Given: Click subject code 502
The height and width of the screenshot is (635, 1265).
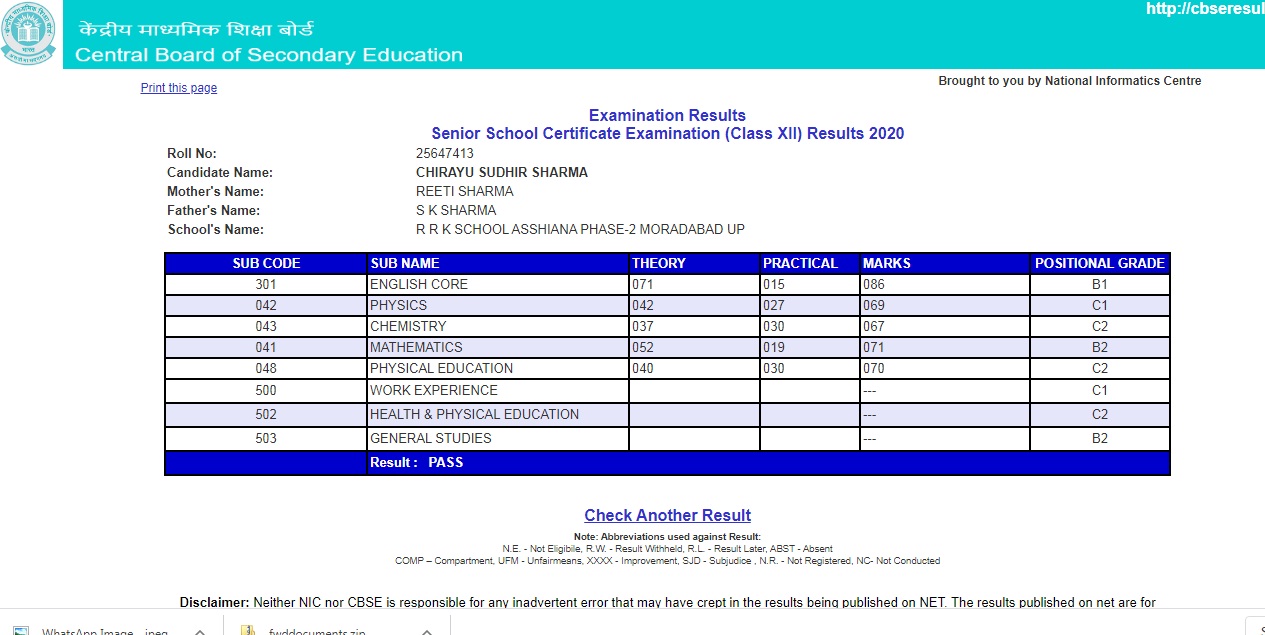Looking at the screenshot, I should tap(266, 414).
